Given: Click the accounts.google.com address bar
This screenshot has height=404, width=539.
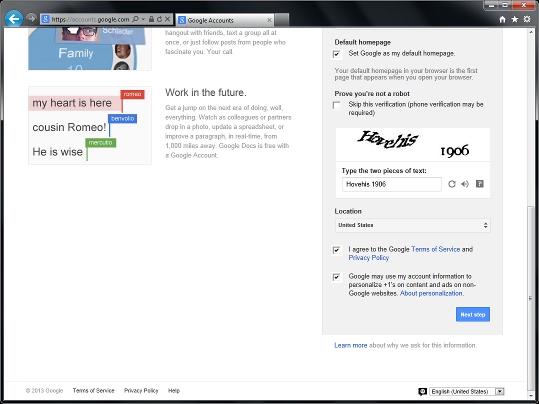Looking at the screenshot, I should (x=90, y=19).
